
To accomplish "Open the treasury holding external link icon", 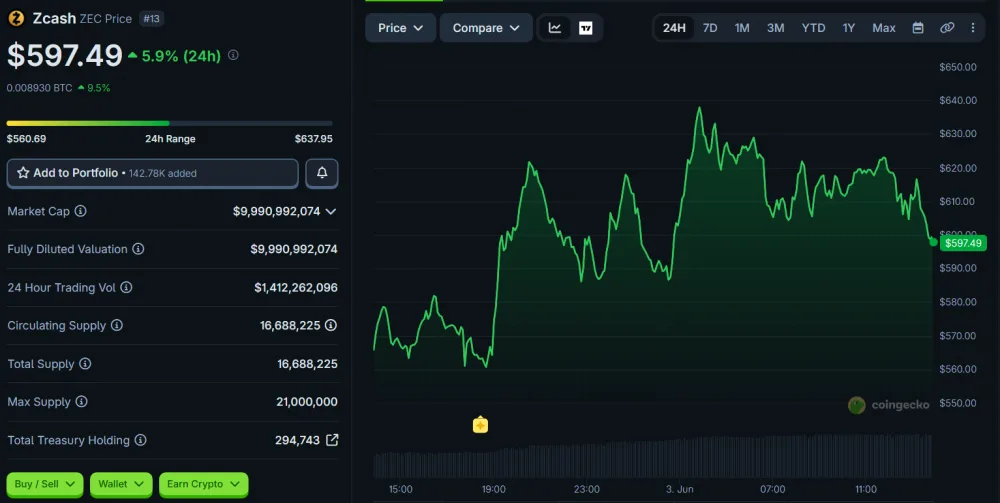I will 332,440.
